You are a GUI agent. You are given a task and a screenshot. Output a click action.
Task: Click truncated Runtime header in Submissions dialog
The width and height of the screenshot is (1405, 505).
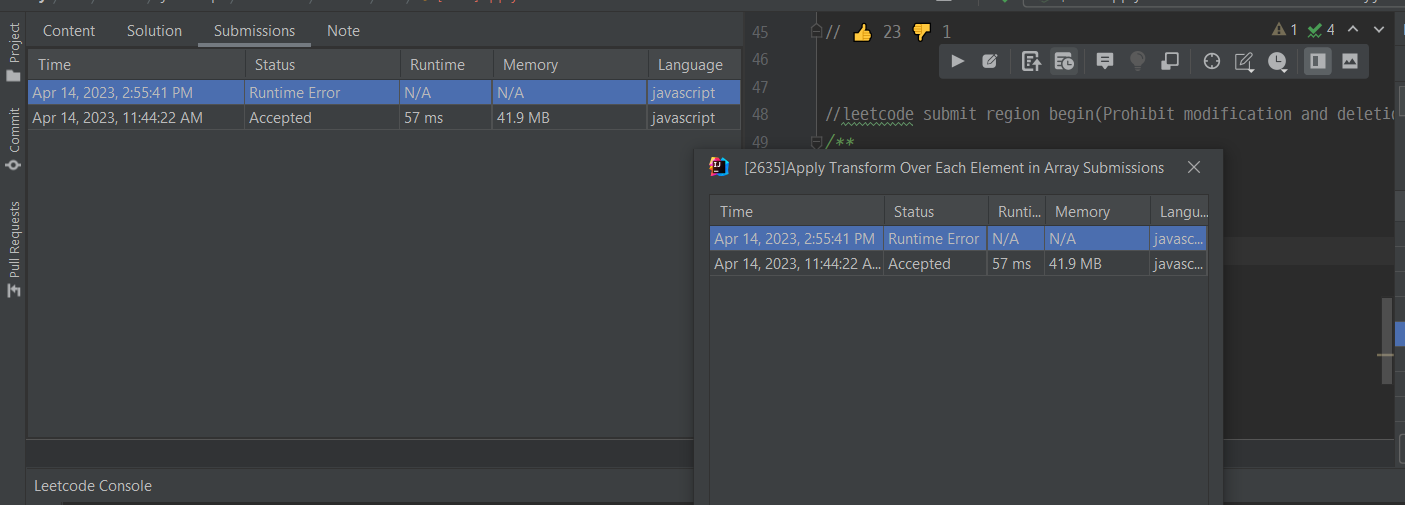pyautogui.click(x=1016, y=212)
